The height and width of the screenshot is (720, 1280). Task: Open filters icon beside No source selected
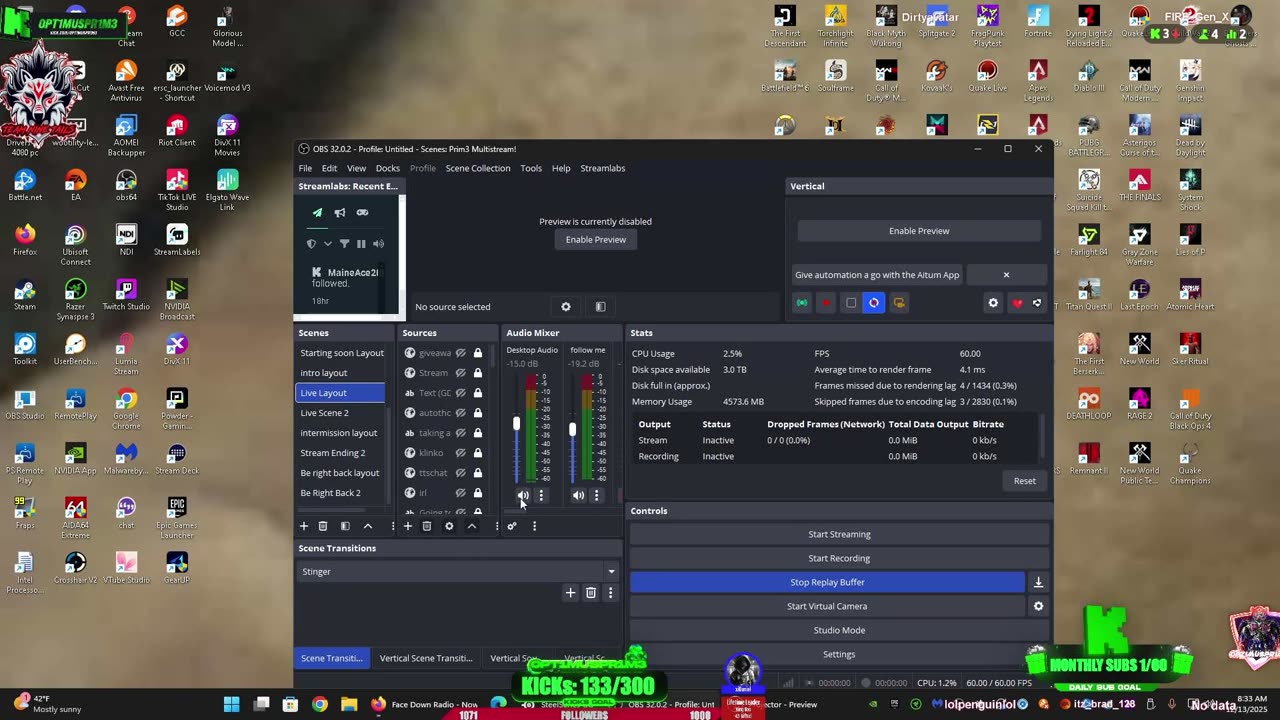click(600, 307)
